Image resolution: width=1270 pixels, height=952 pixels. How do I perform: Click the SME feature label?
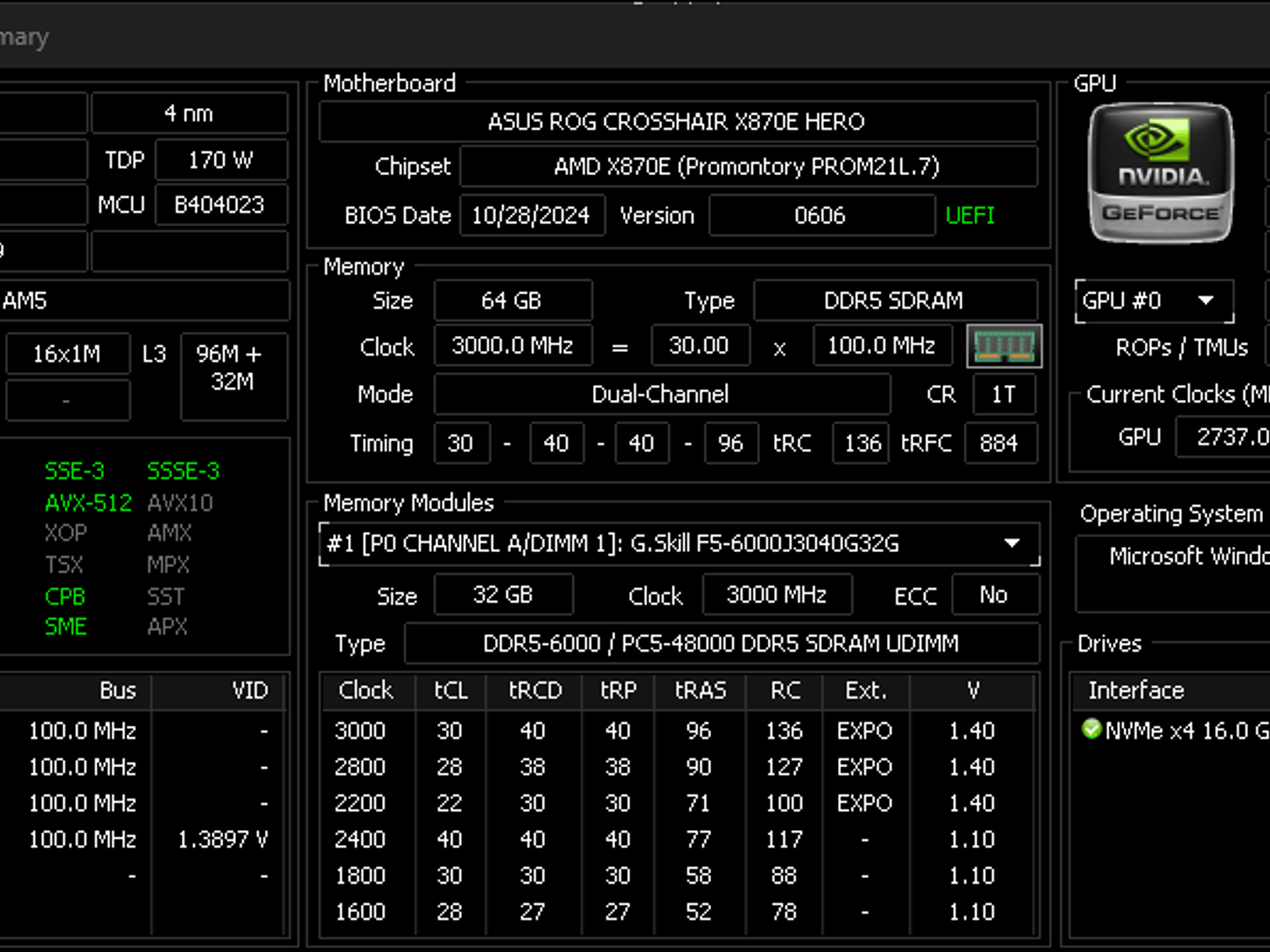pos(66,627)
